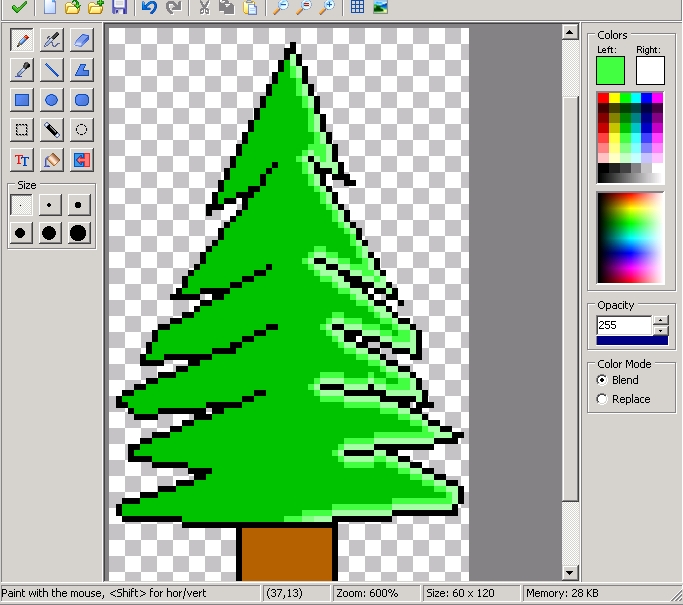Switch color mode to Replace

click(x=602, y=399)
